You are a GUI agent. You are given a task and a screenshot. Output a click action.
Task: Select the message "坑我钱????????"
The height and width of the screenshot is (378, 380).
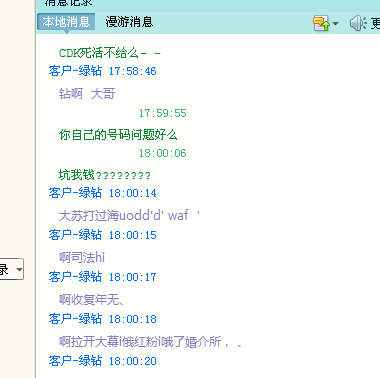click(105, 175)
